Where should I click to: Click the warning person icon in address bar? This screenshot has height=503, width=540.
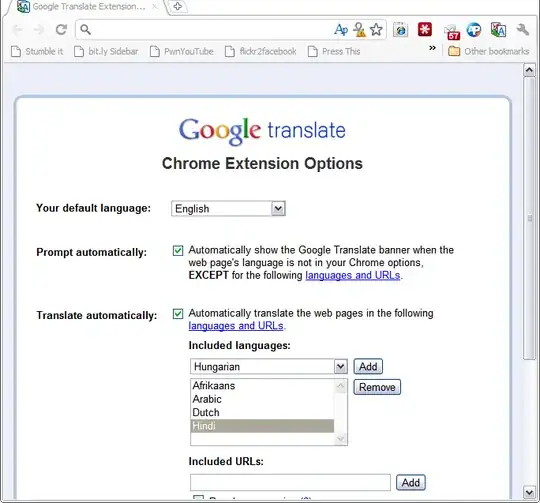click(360, 30)
